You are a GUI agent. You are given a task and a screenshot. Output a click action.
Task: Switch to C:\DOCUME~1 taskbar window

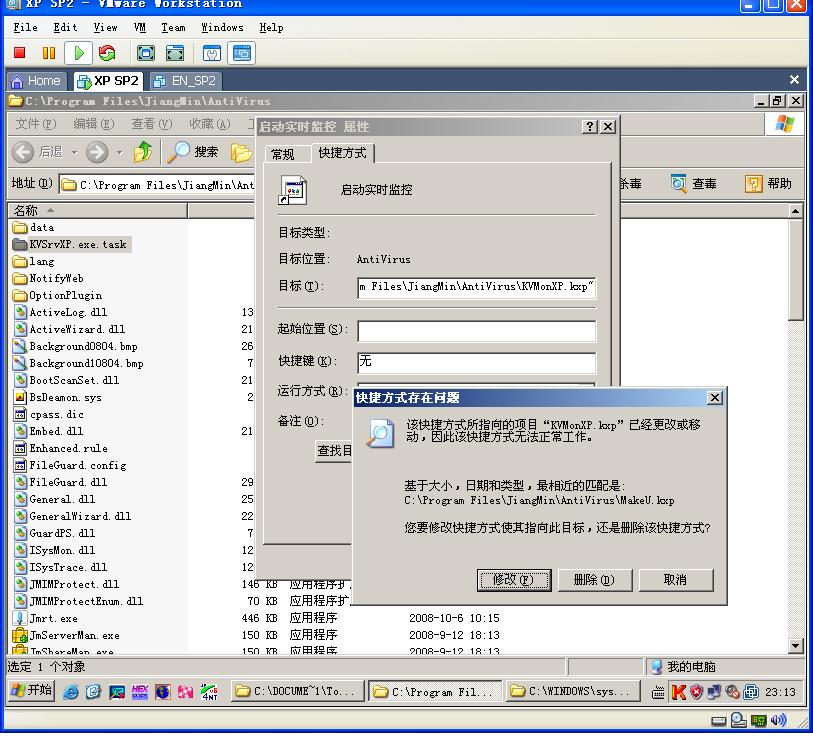pos(297,691)
